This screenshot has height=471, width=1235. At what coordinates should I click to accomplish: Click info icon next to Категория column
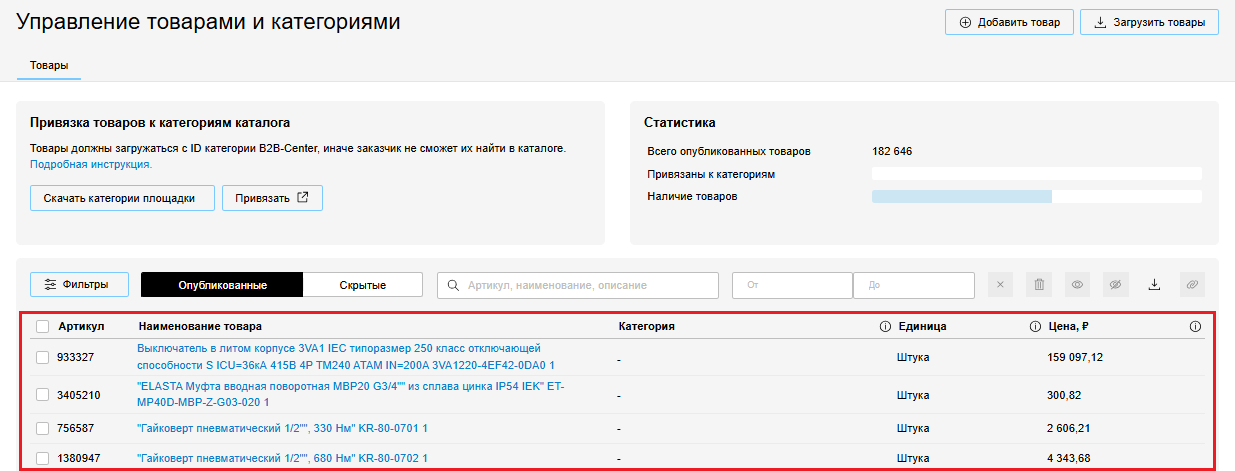tap(884, 326)
